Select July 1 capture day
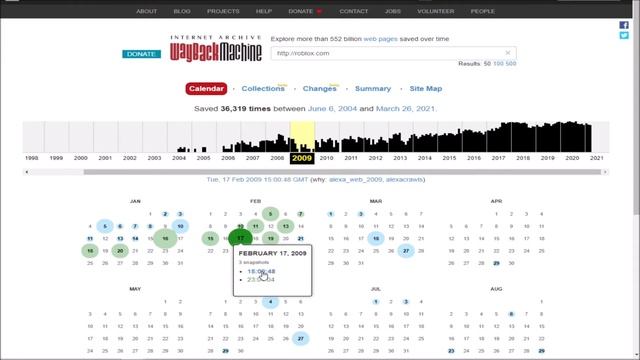The height and width of the screenshot is (360, 640). tap(376, 302)
